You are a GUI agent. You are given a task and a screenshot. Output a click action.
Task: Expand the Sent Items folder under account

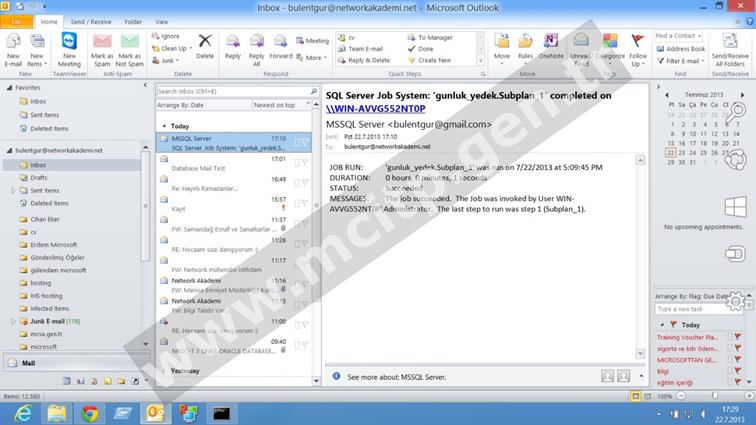13,191
